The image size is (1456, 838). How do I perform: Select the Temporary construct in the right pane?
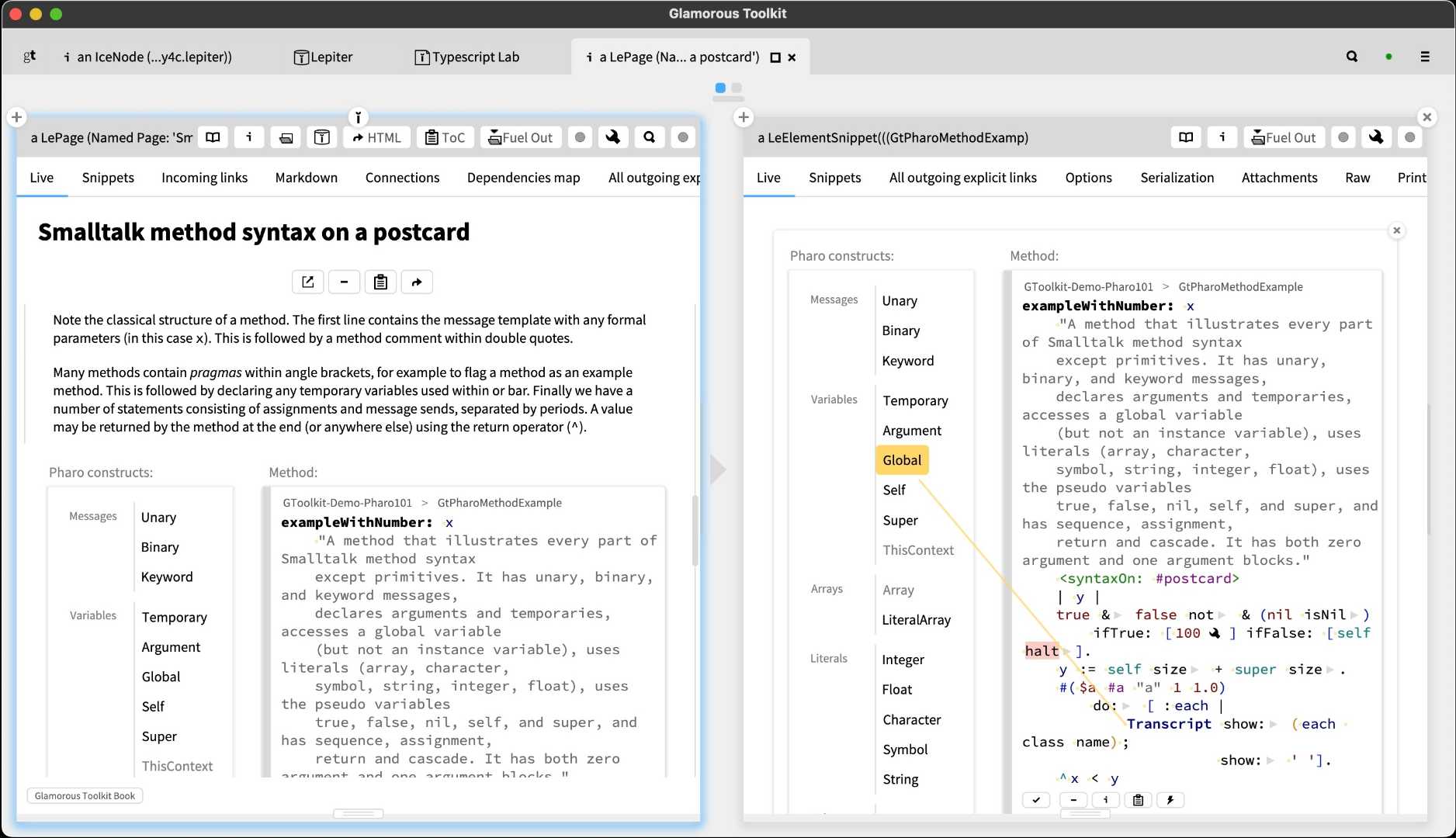[915, 400]
